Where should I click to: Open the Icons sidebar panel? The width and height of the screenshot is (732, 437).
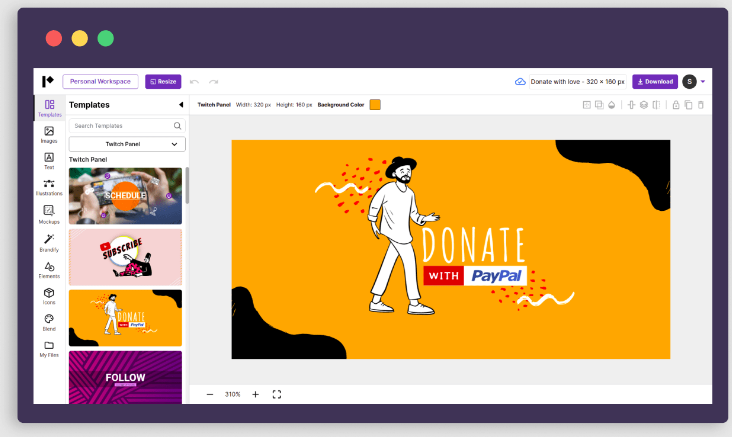[49, 296]
